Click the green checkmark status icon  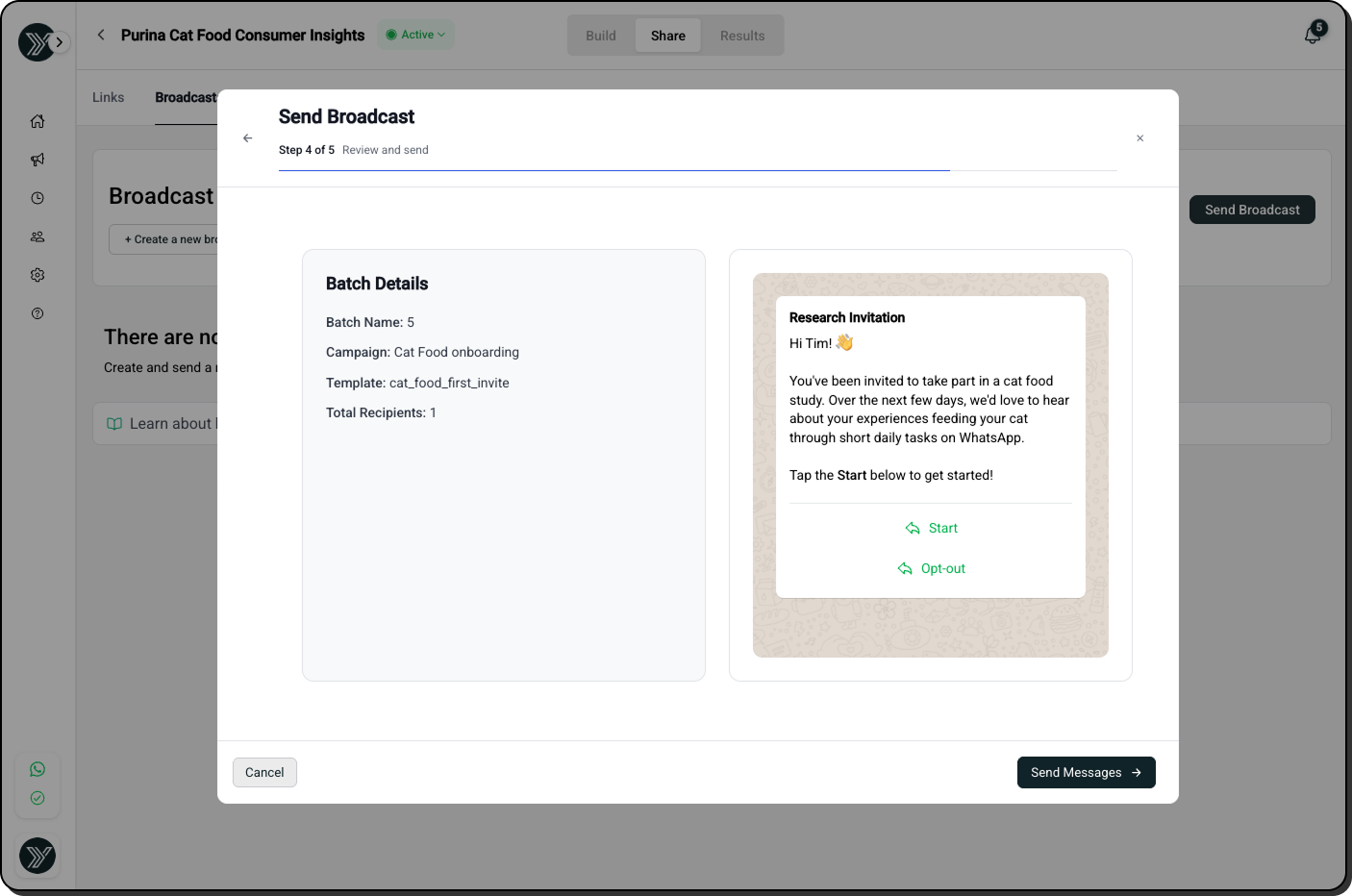pyautogui.click(x=38, y=798)
